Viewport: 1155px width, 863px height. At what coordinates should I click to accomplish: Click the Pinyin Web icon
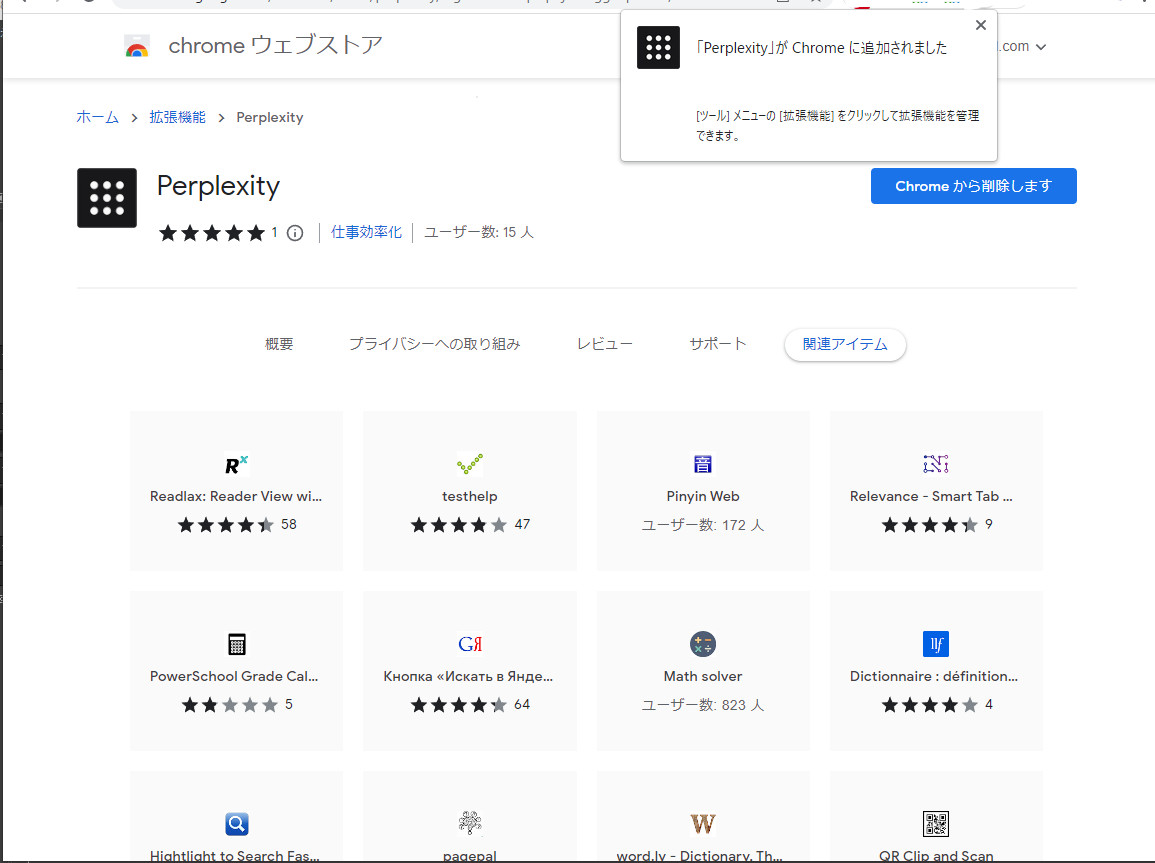703,464
